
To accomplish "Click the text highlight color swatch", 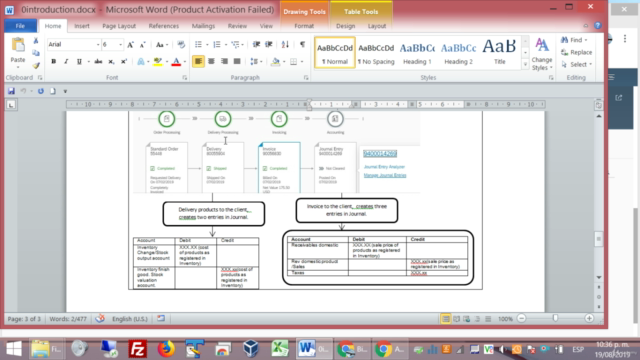I will click(158, 62).
